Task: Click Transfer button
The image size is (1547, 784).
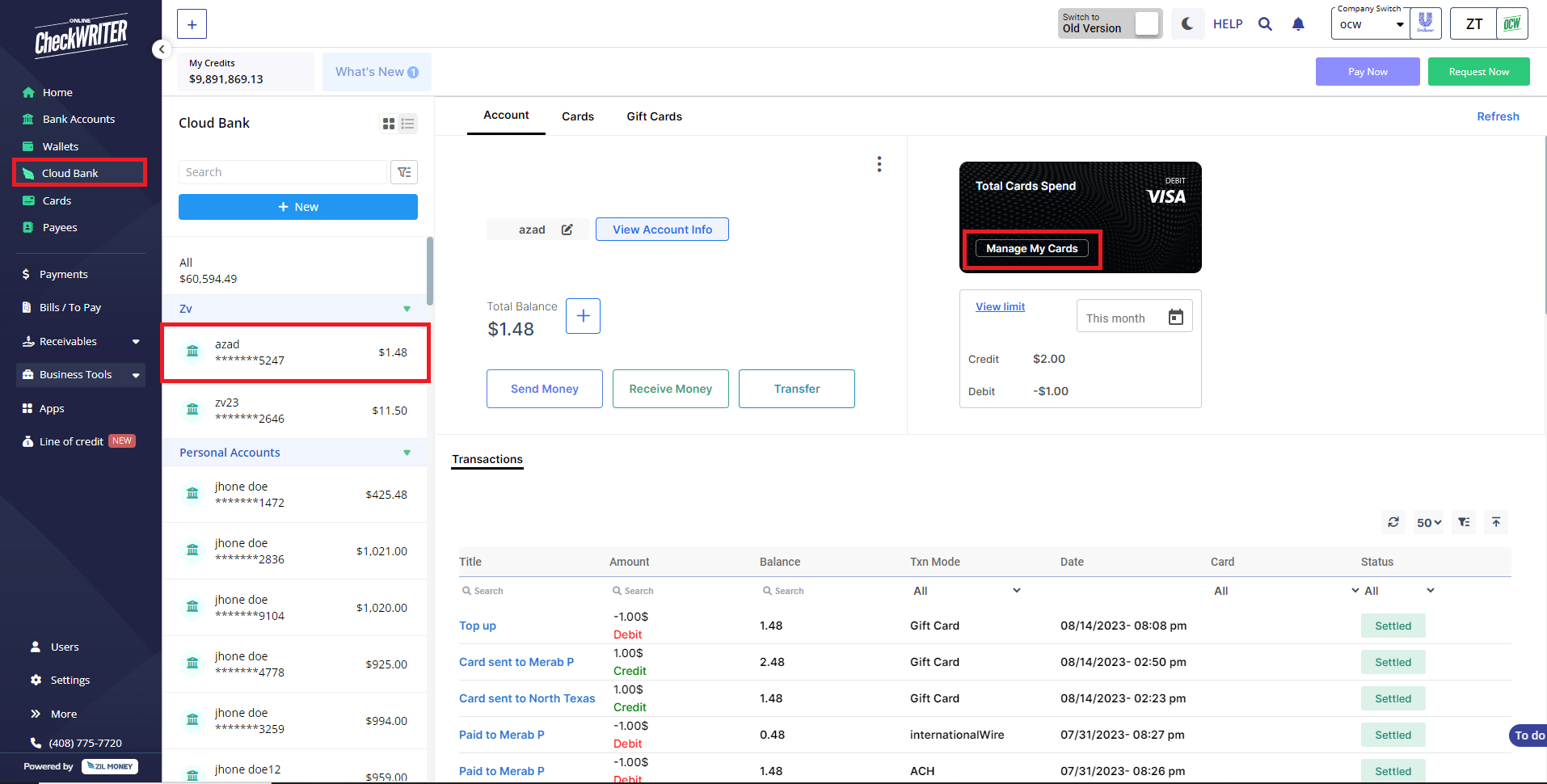Action: pyautogui.click(x=797, y=389)
